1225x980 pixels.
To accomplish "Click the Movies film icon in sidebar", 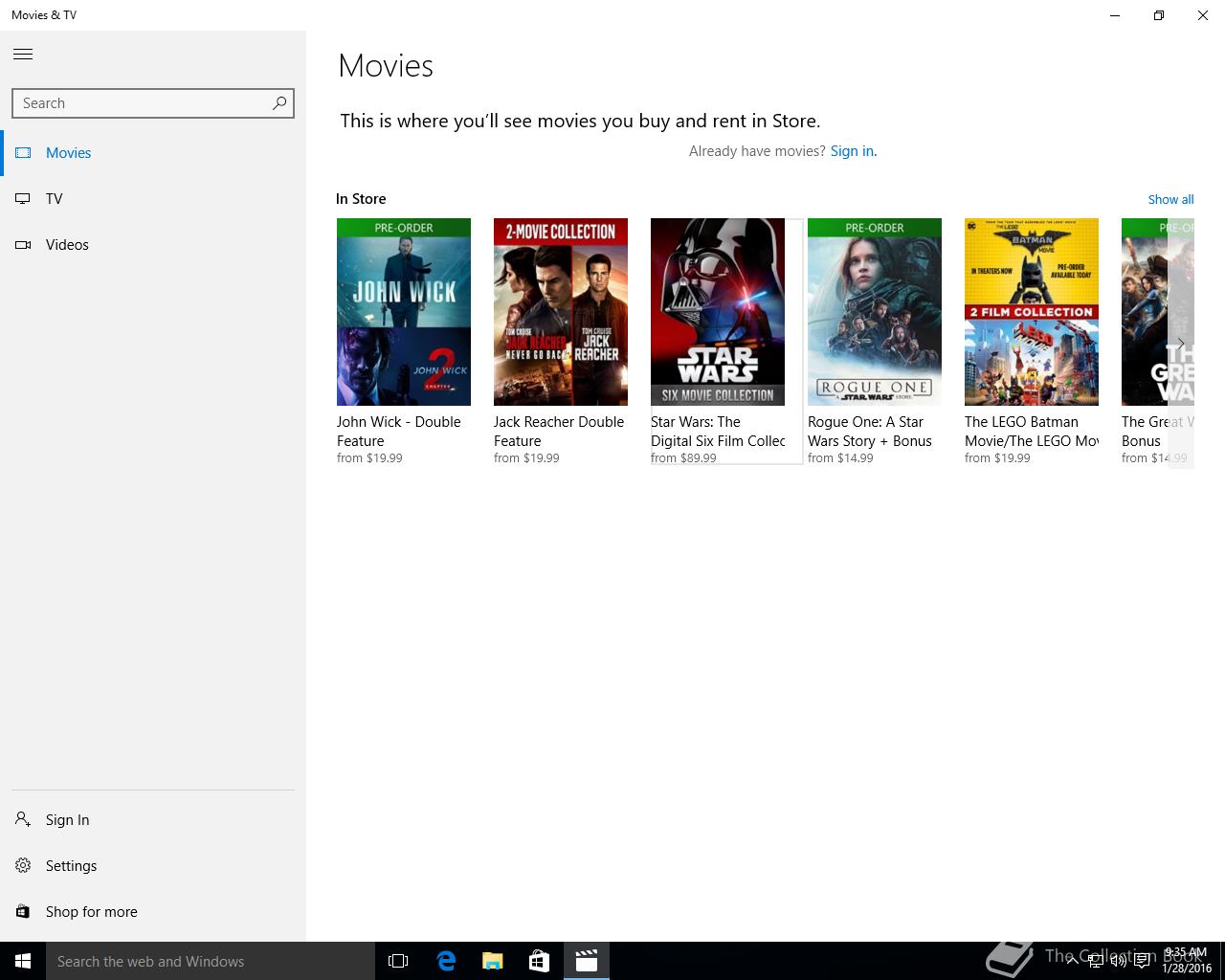I will [x=23, y=152].
